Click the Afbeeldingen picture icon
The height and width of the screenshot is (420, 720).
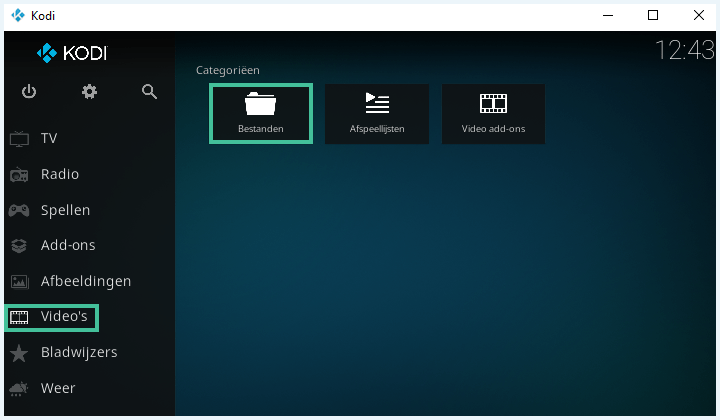[19, 281]
